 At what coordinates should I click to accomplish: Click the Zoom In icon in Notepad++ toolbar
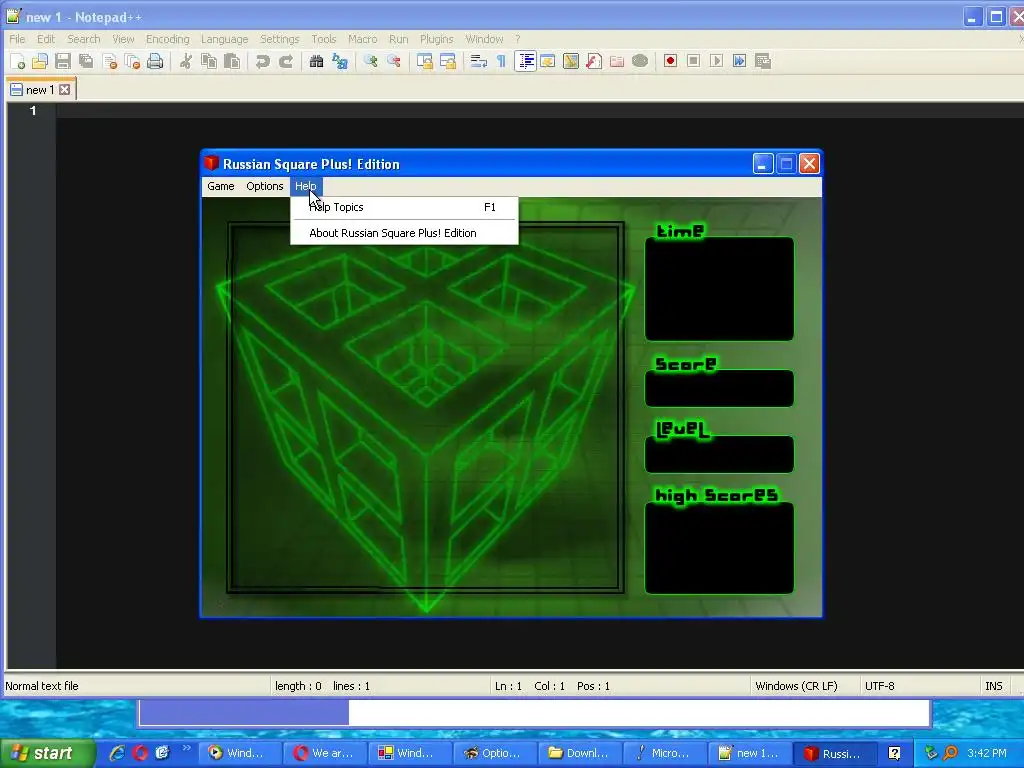point(371,61)
